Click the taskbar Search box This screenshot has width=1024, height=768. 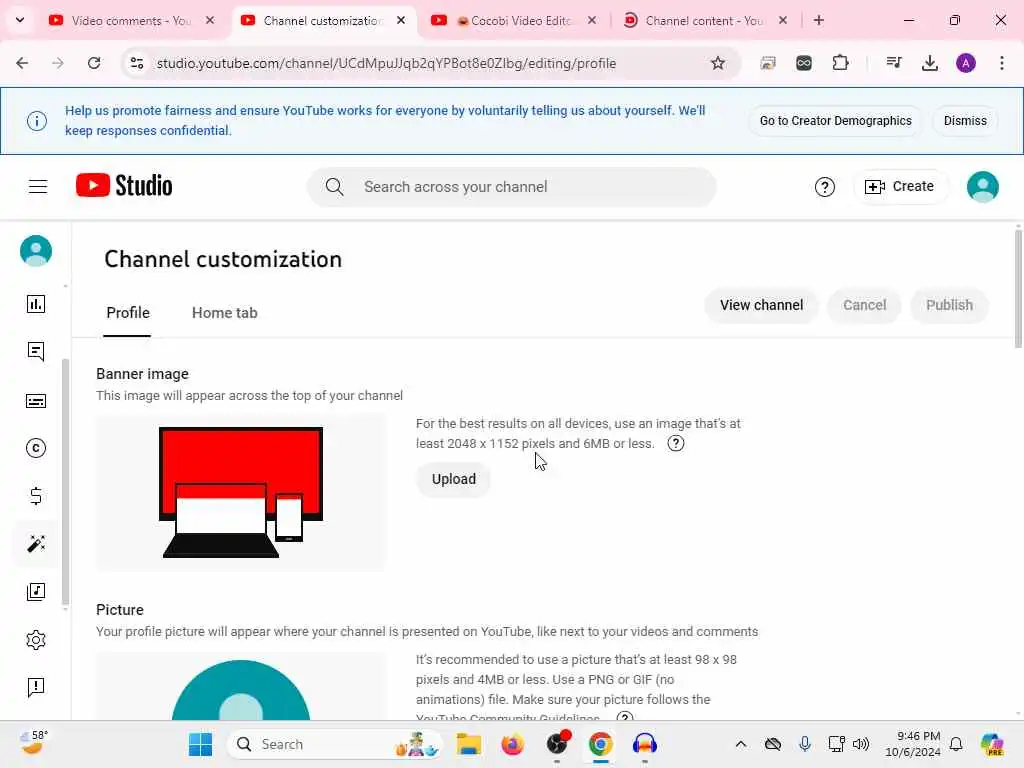click(335, 744)
